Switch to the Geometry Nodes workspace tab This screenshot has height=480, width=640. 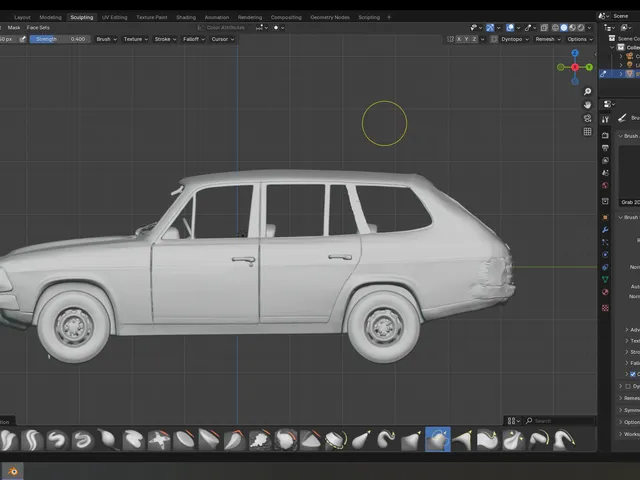coord(330,17)
